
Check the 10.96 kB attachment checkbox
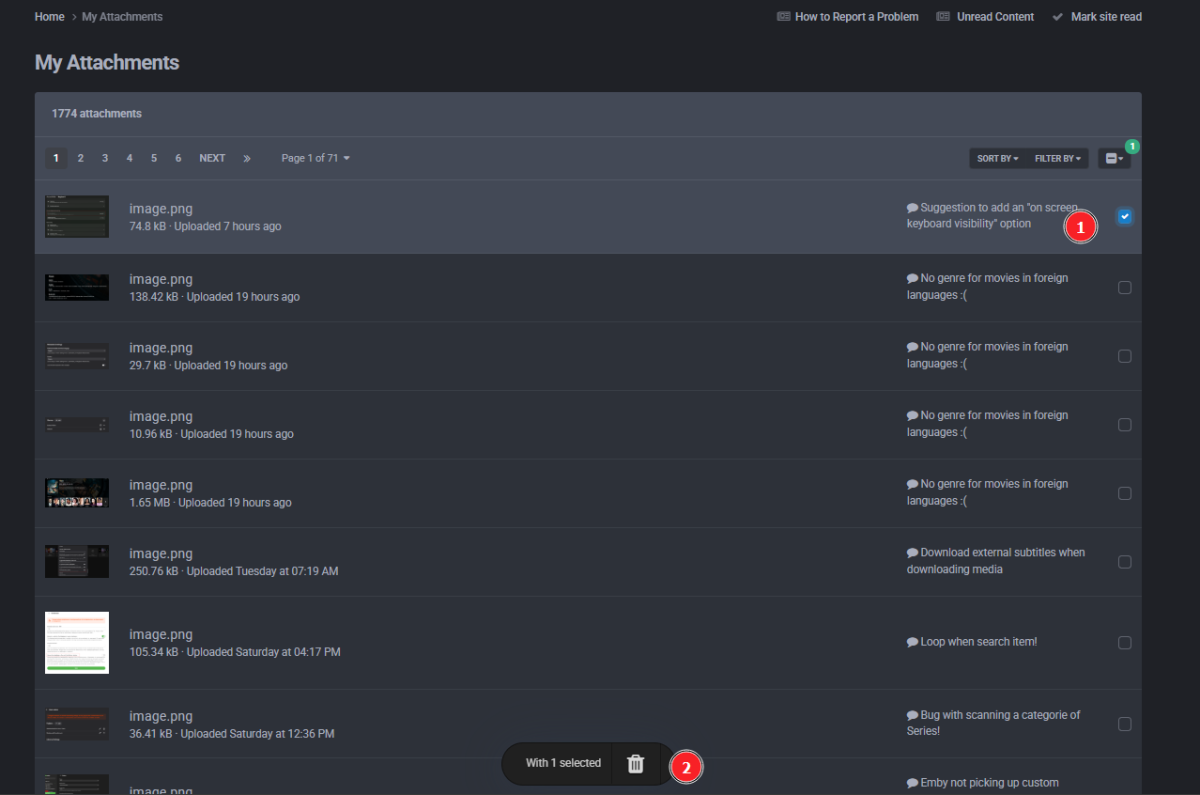1125,425
